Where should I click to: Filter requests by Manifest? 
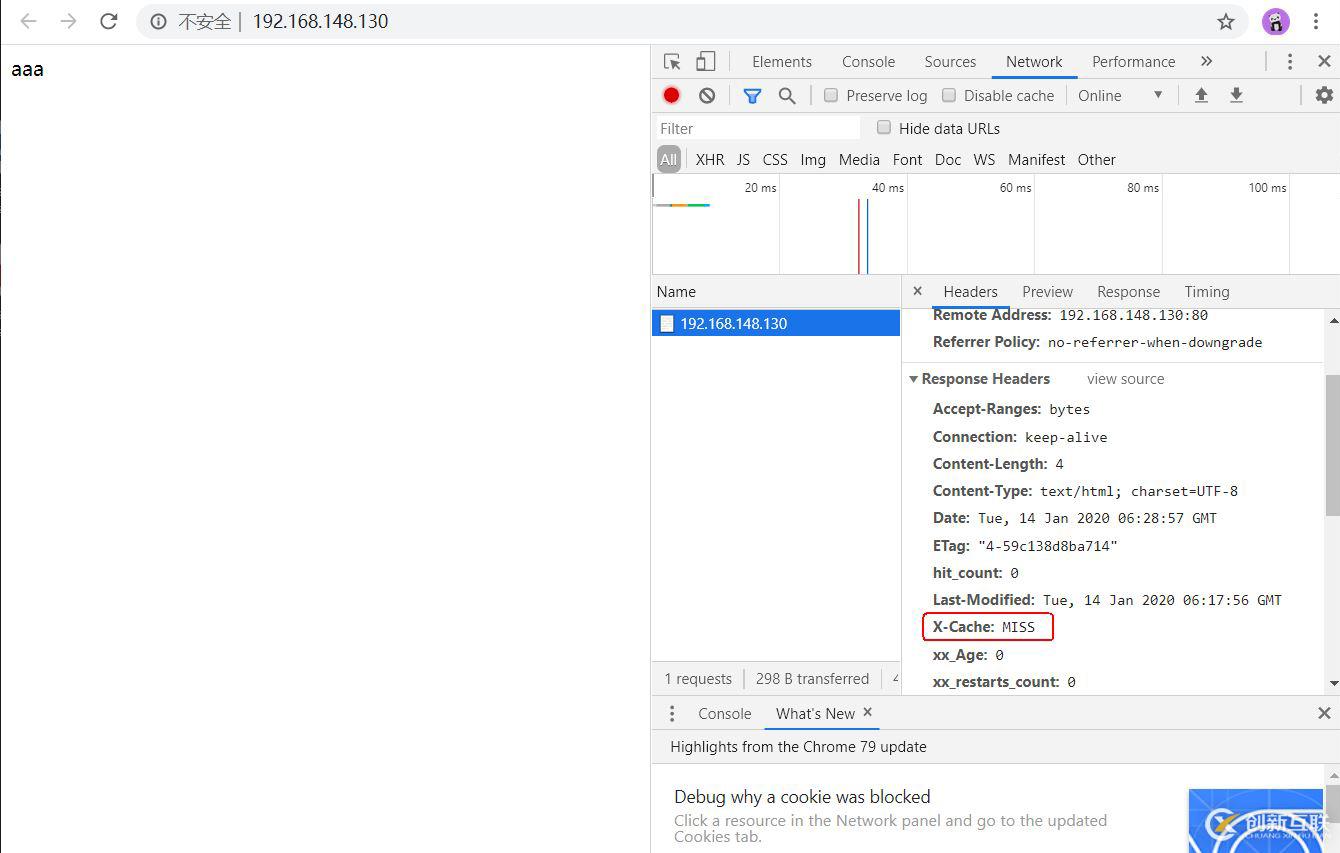(x=1036, y=159)
